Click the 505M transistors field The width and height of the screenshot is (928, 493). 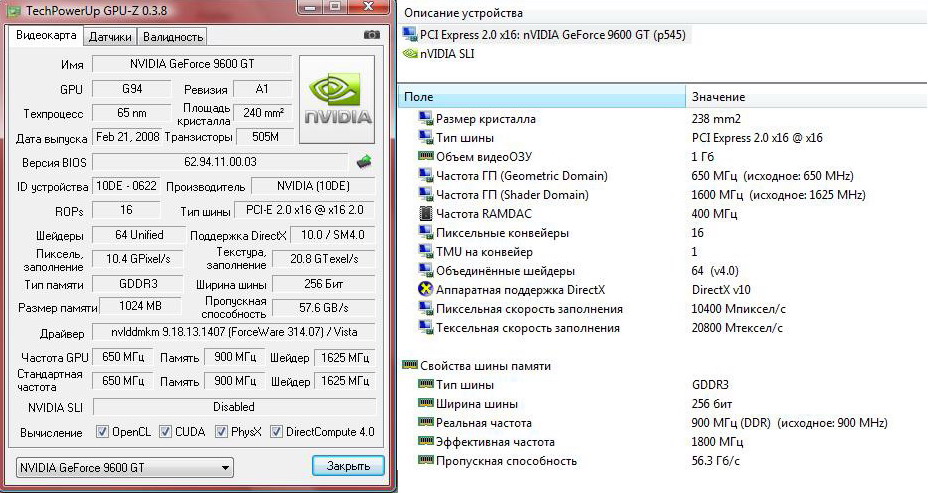click(265, 137)
